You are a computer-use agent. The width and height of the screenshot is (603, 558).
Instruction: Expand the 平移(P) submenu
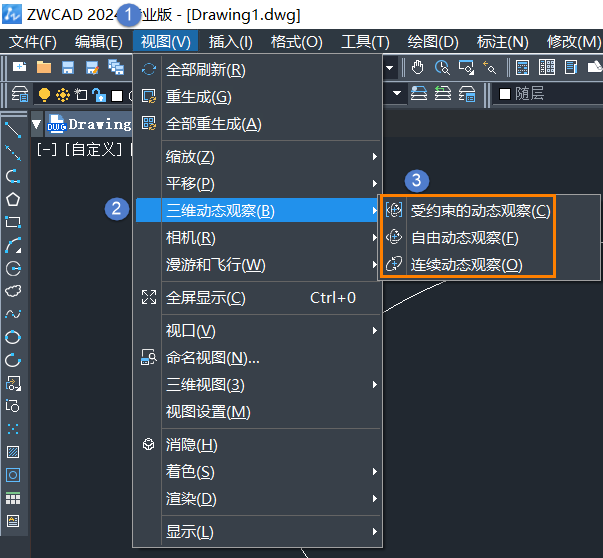(x=258, y=183)
